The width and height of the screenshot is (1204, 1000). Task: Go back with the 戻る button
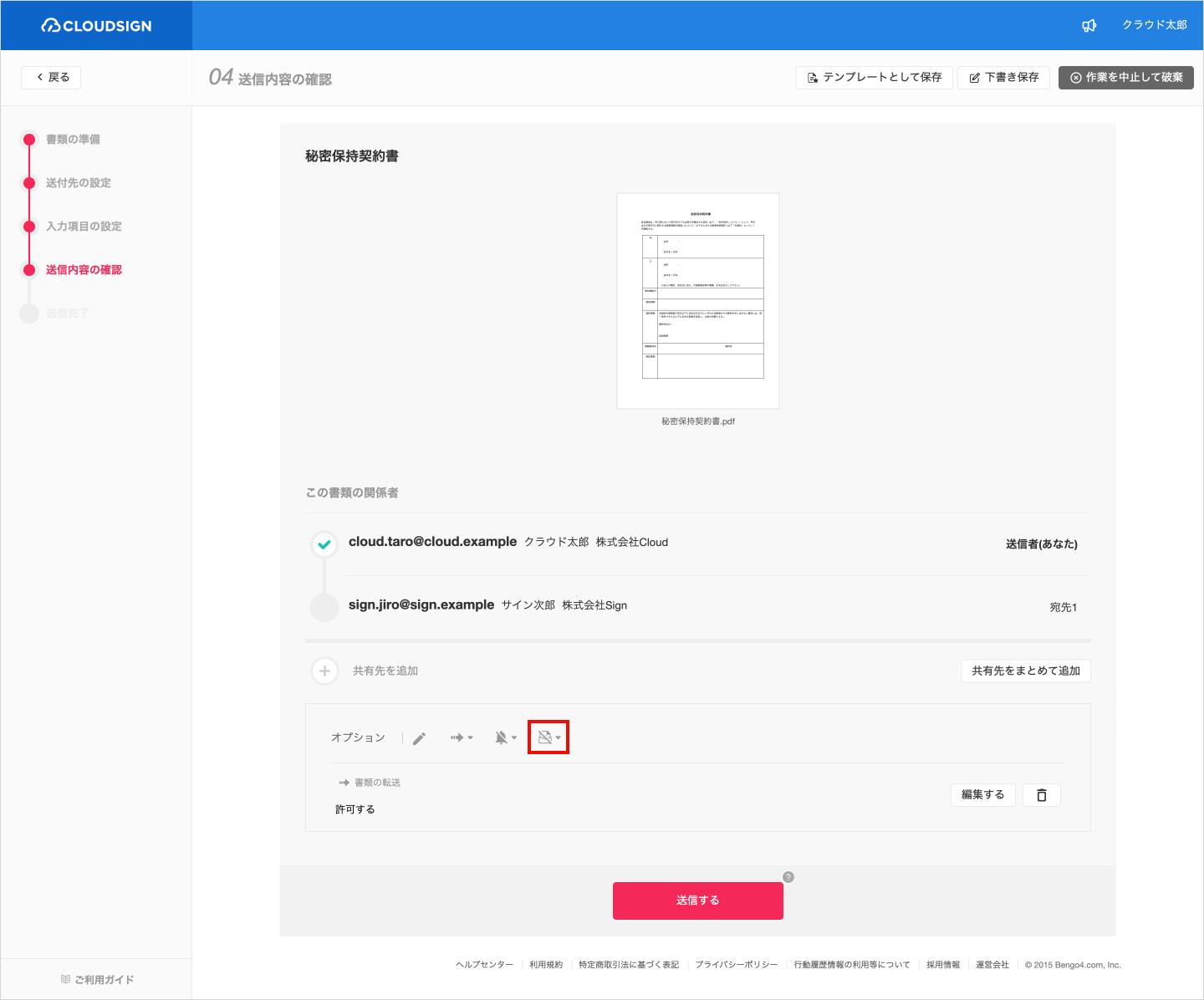(x=51, y=77)
